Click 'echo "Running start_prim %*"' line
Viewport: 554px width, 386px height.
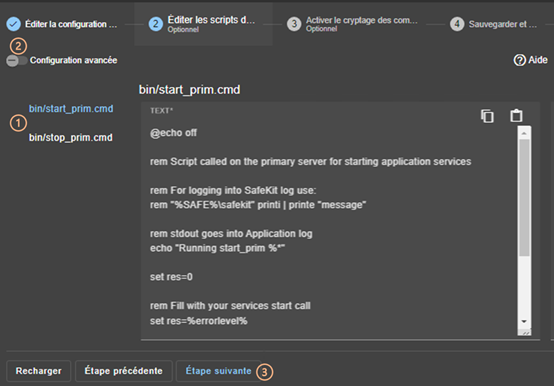(217, 248)
